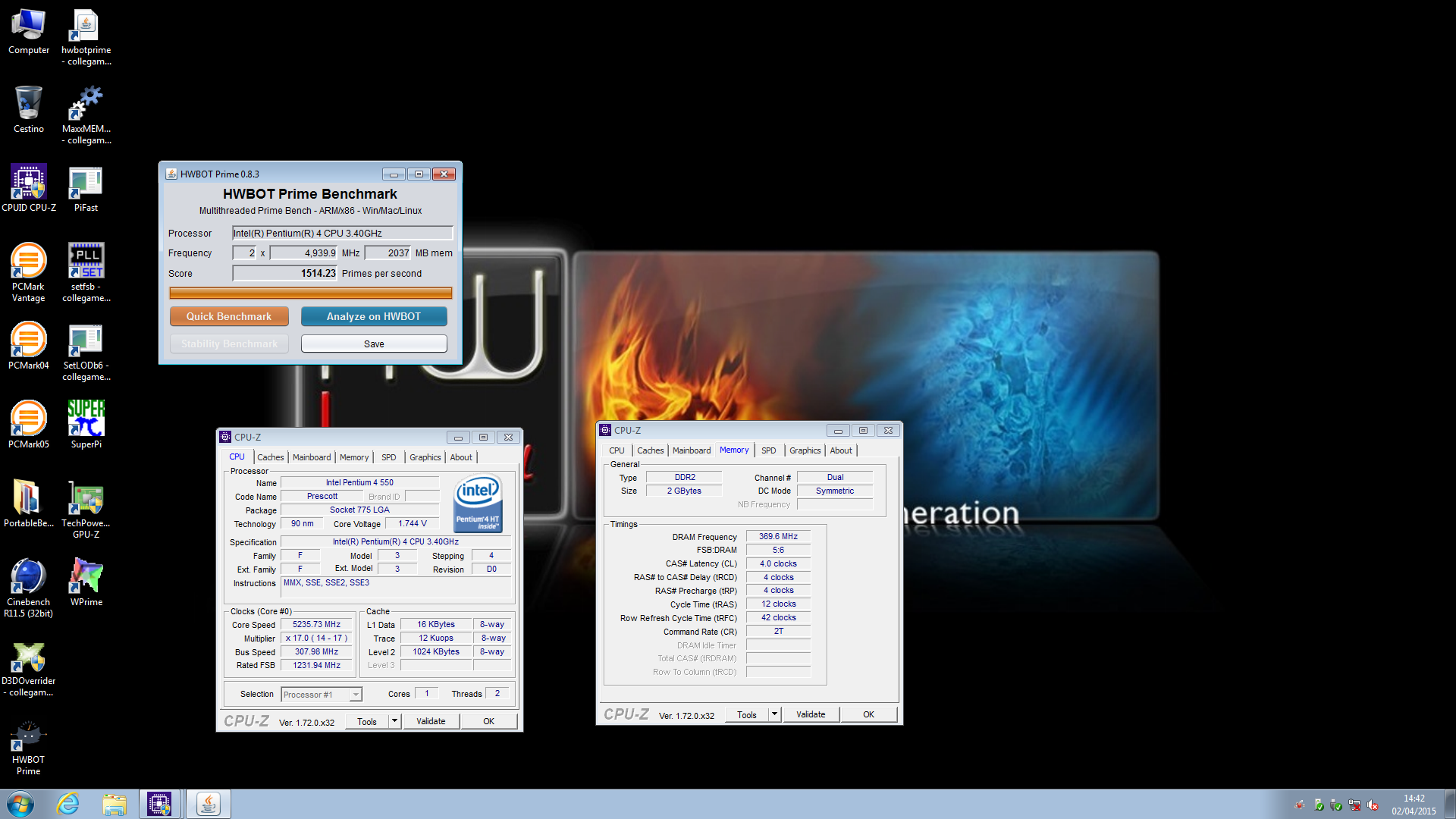Viewport: 1456px width, 819px height.
Task: Click the muted volume tray icon
Action: tap(1373, 805)
